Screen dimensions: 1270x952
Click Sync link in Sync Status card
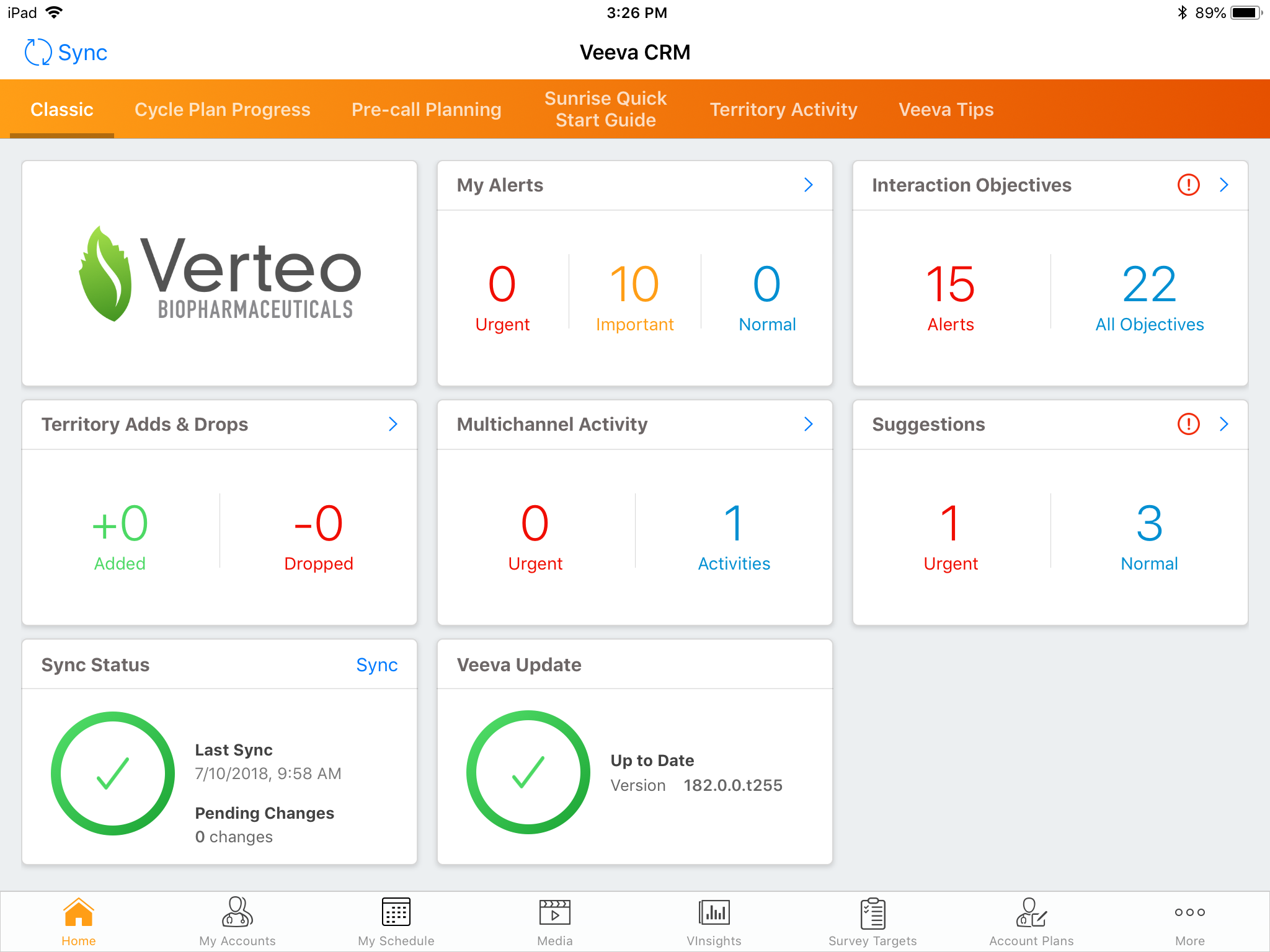pos(376,664)
